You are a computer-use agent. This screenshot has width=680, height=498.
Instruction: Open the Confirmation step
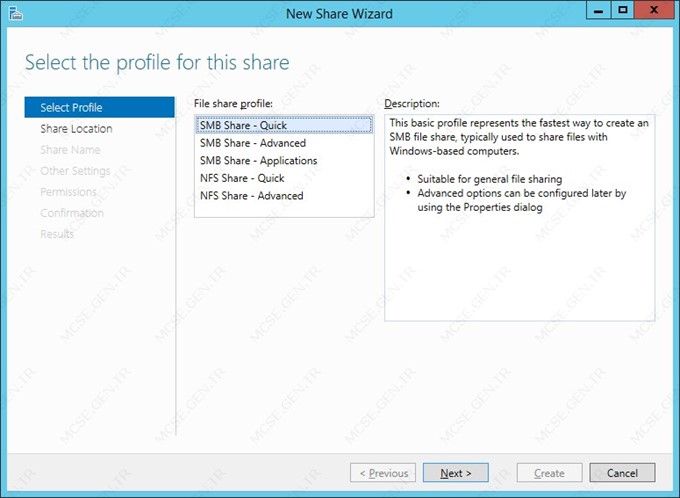click(72, 213)
